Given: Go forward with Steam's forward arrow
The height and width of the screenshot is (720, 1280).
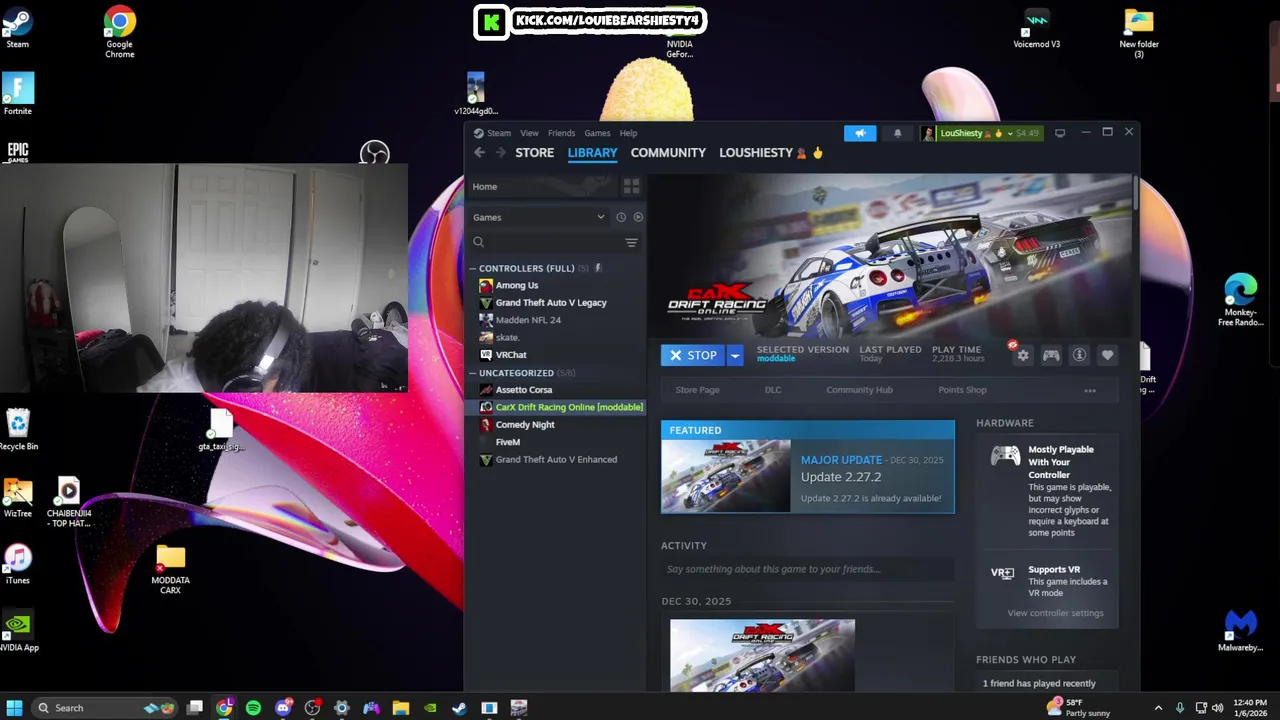Looking at the screenshot, I should coord(500,153).
